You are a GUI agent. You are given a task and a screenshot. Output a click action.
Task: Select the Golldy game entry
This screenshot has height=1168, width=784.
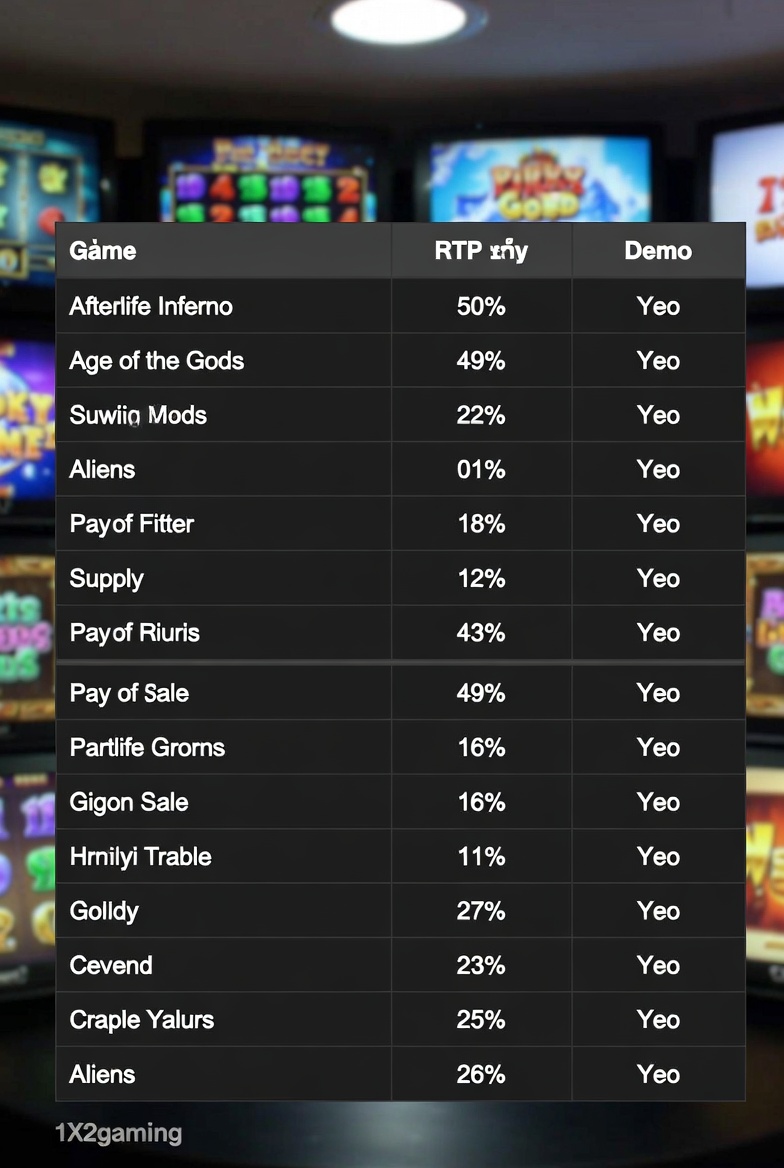[104, 911]
